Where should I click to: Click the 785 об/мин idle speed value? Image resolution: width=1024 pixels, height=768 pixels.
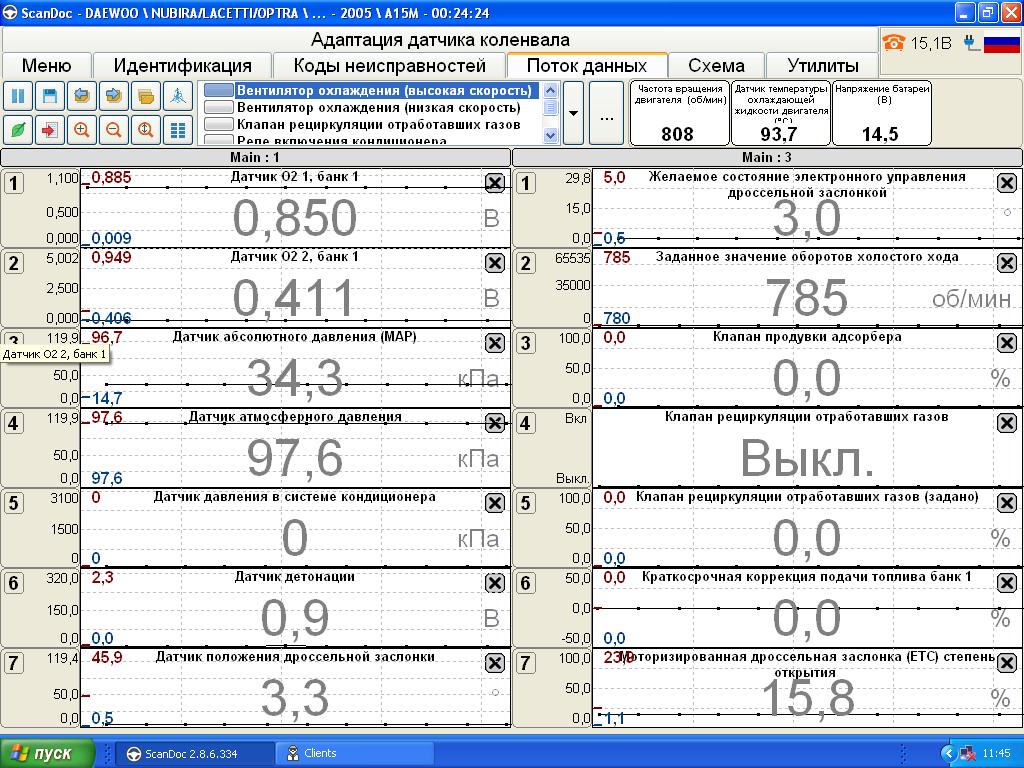click(807, 298)
